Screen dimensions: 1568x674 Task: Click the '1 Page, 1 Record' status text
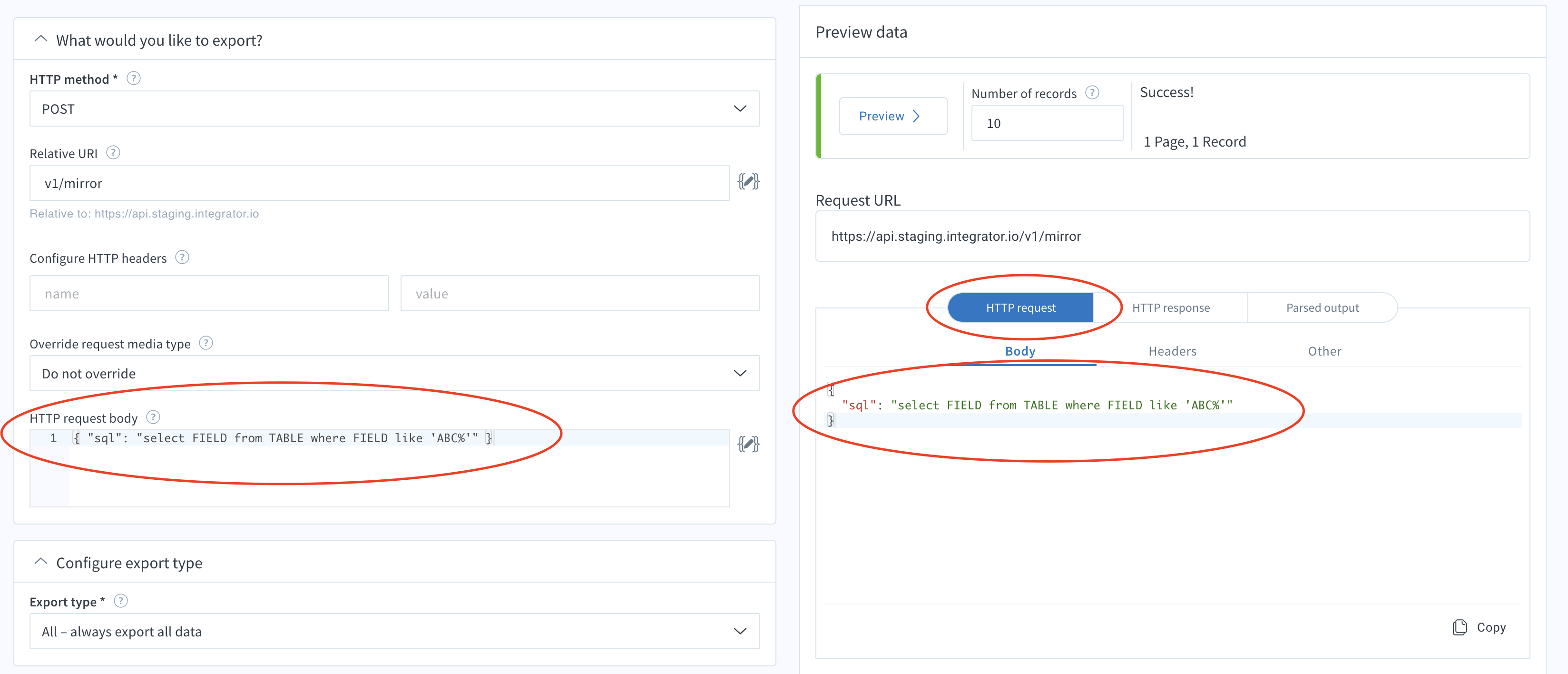[x=1194, y=142]
